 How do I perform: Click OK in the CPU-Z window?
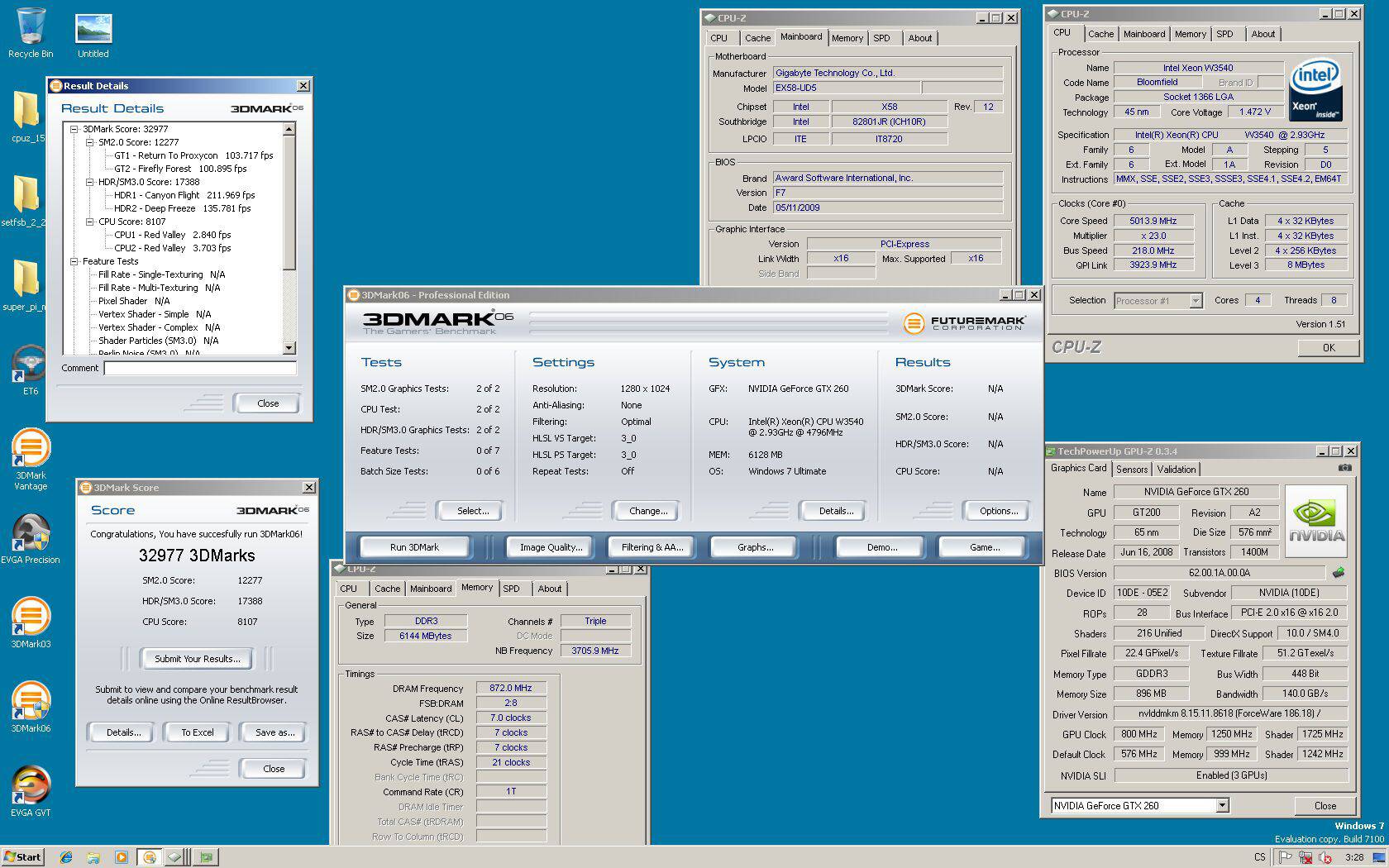pyautogui.click(x=1328, y=347)
